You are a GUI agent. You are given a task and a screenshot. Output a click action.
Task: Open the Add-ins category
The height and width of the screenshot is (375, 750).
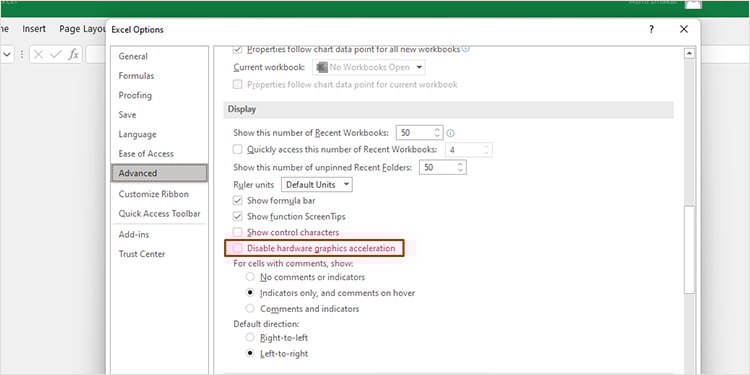pyautogui.click(x=159, y=234)
